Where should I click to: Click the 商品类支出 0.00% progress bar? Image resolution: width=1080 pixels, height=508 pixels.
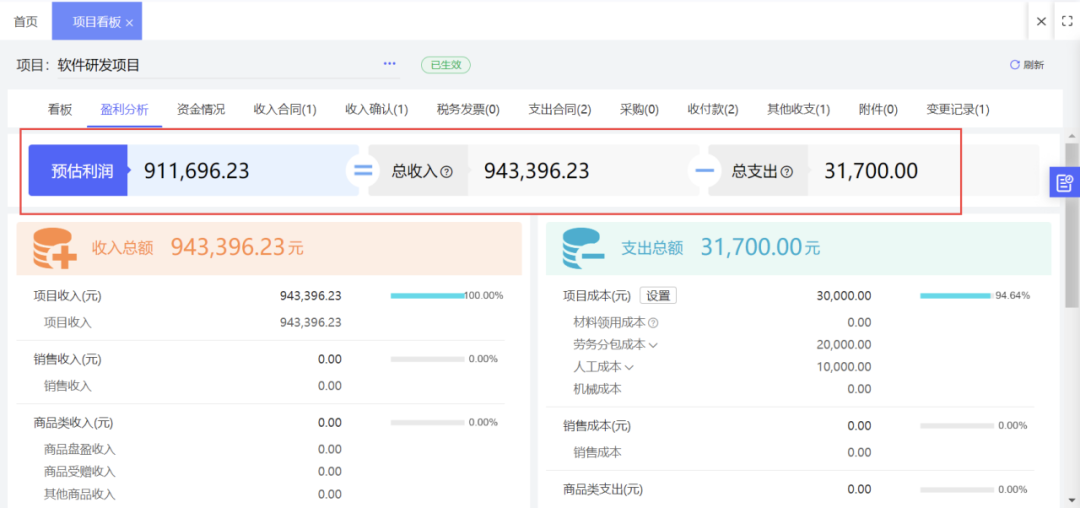click(957, 489)
